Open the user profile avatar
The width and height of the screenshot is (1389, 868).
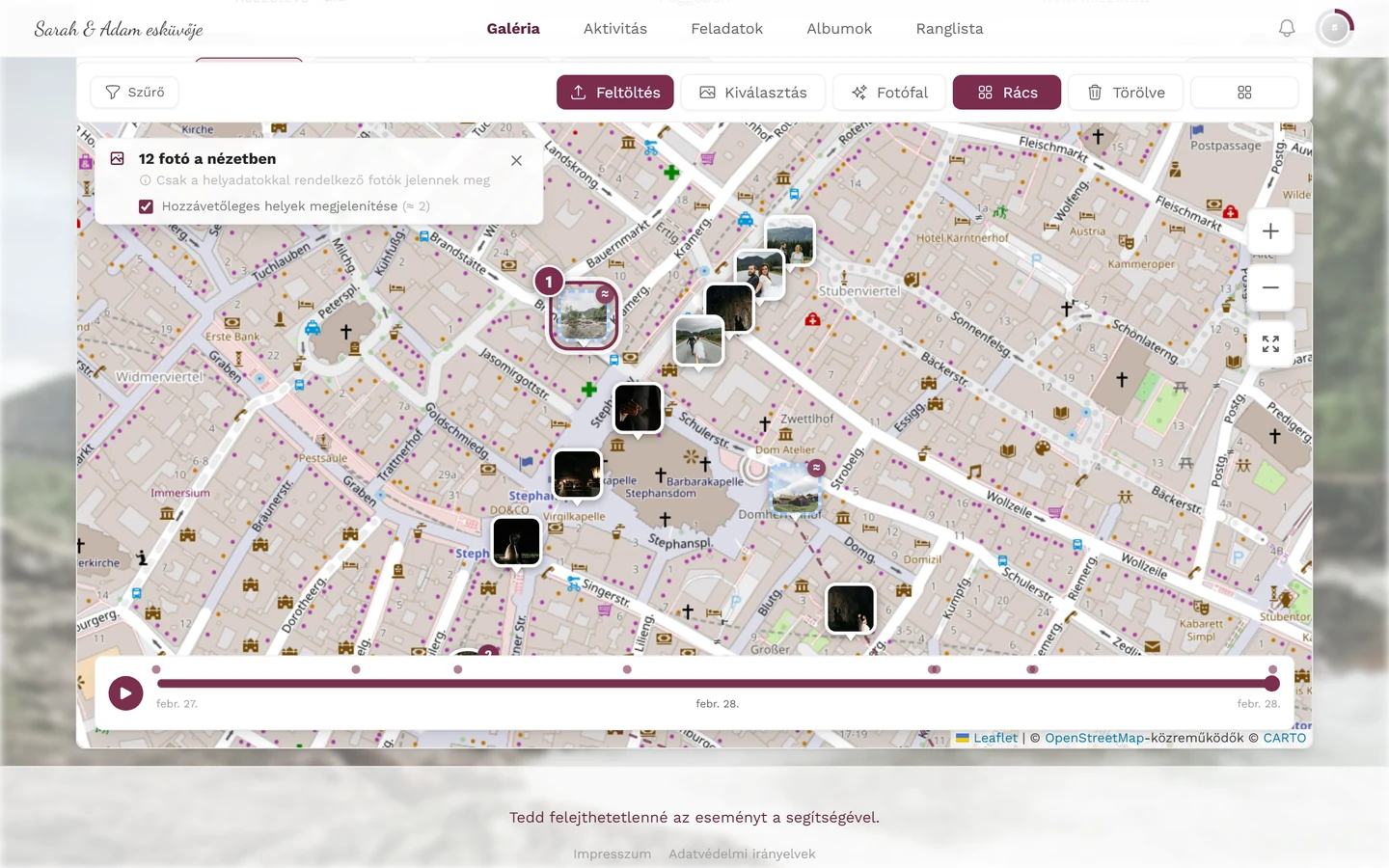[1335, 29]
